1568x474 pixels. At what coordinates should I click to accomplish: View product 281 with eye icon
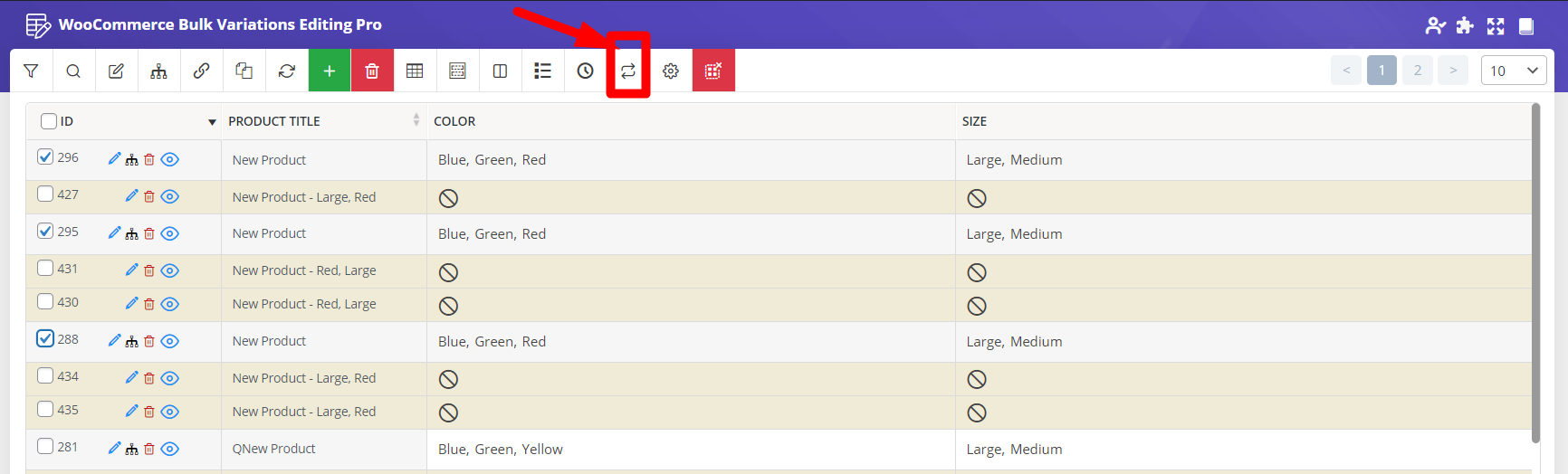(169, 449)
